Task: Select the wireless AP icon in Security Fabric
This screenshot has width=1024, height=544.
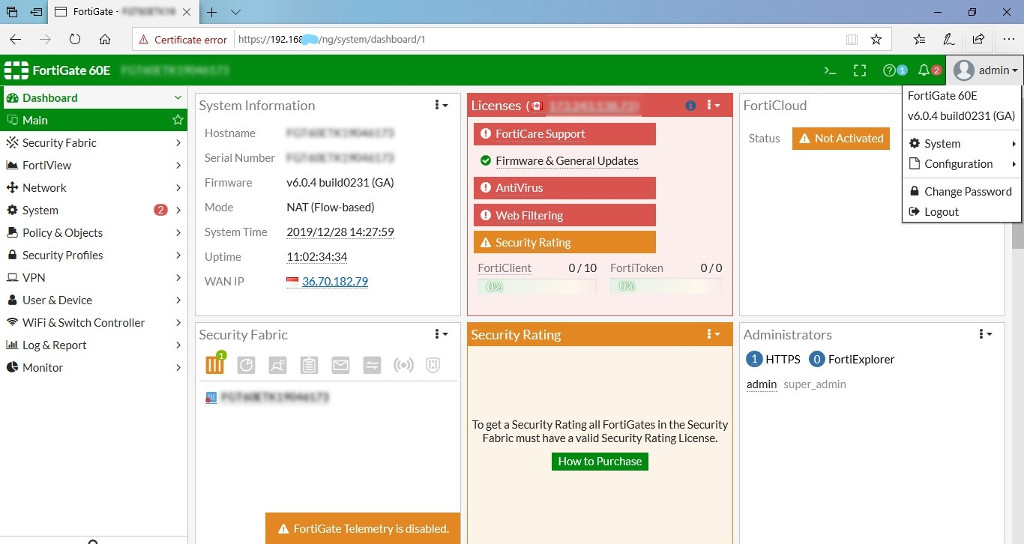Action: point(403,365)
